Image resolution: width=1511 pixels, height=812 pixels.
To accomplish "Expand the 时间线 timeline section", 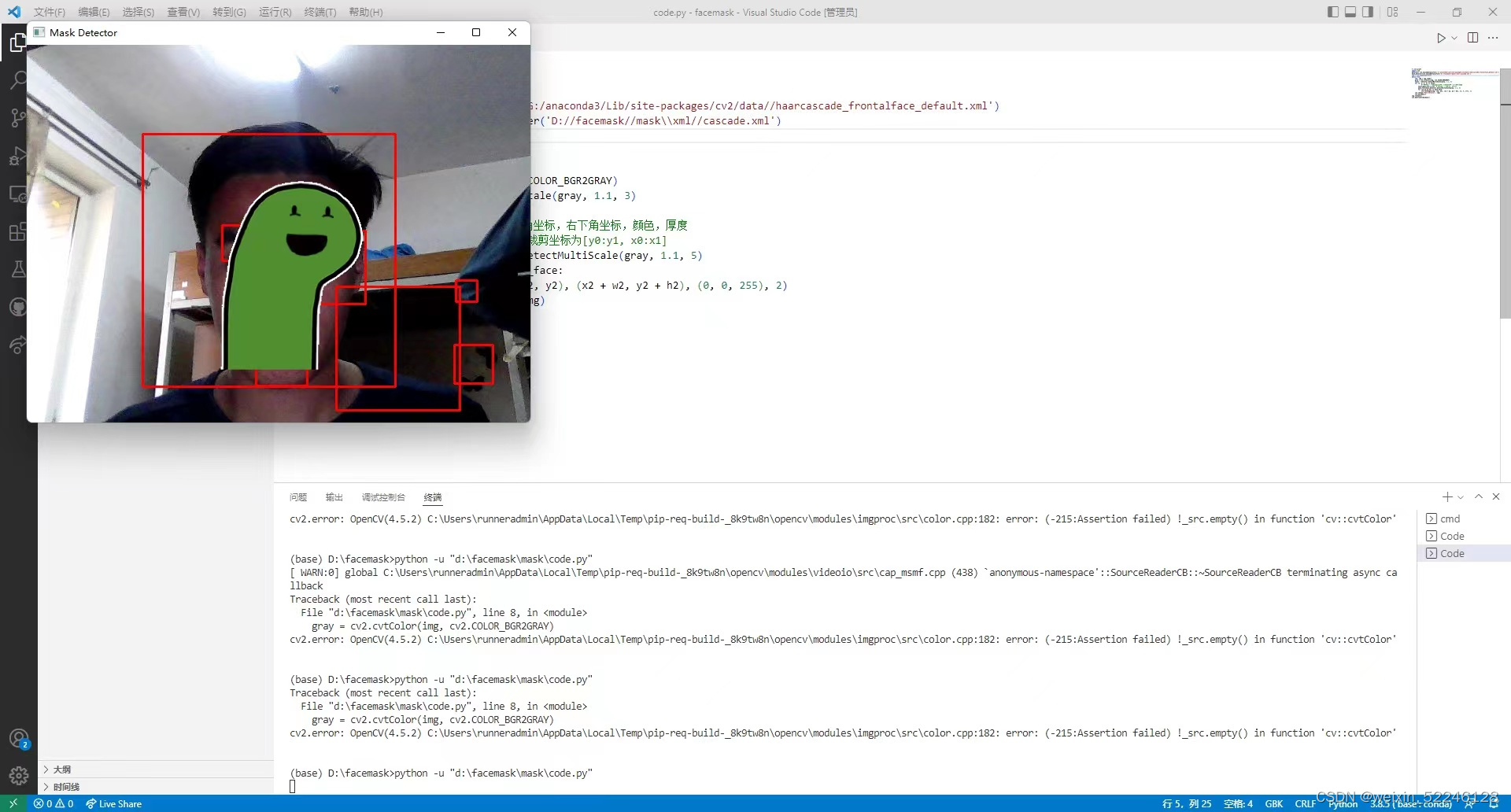I will (x=156, y=787).
